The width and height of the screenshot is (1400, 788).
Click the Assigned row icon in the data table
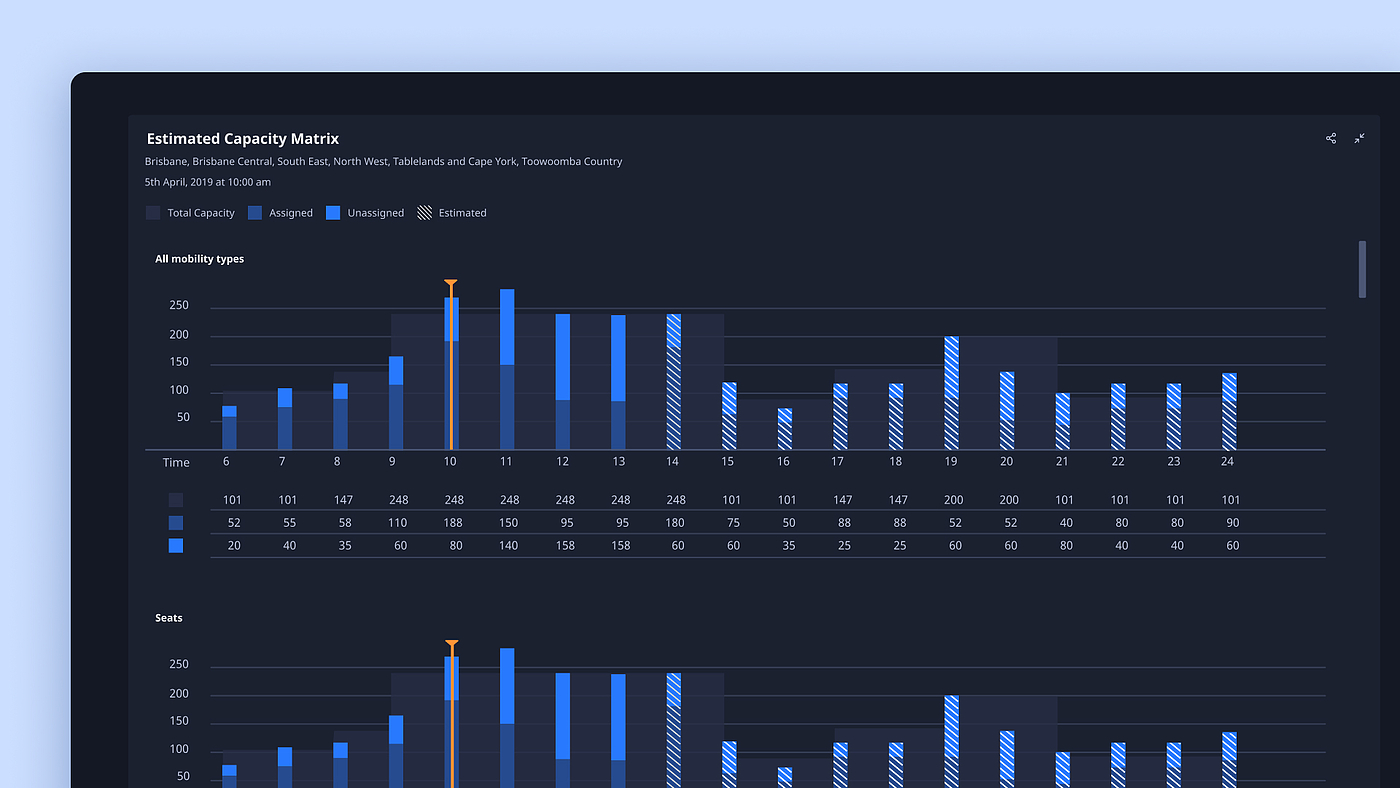point(176,523)
